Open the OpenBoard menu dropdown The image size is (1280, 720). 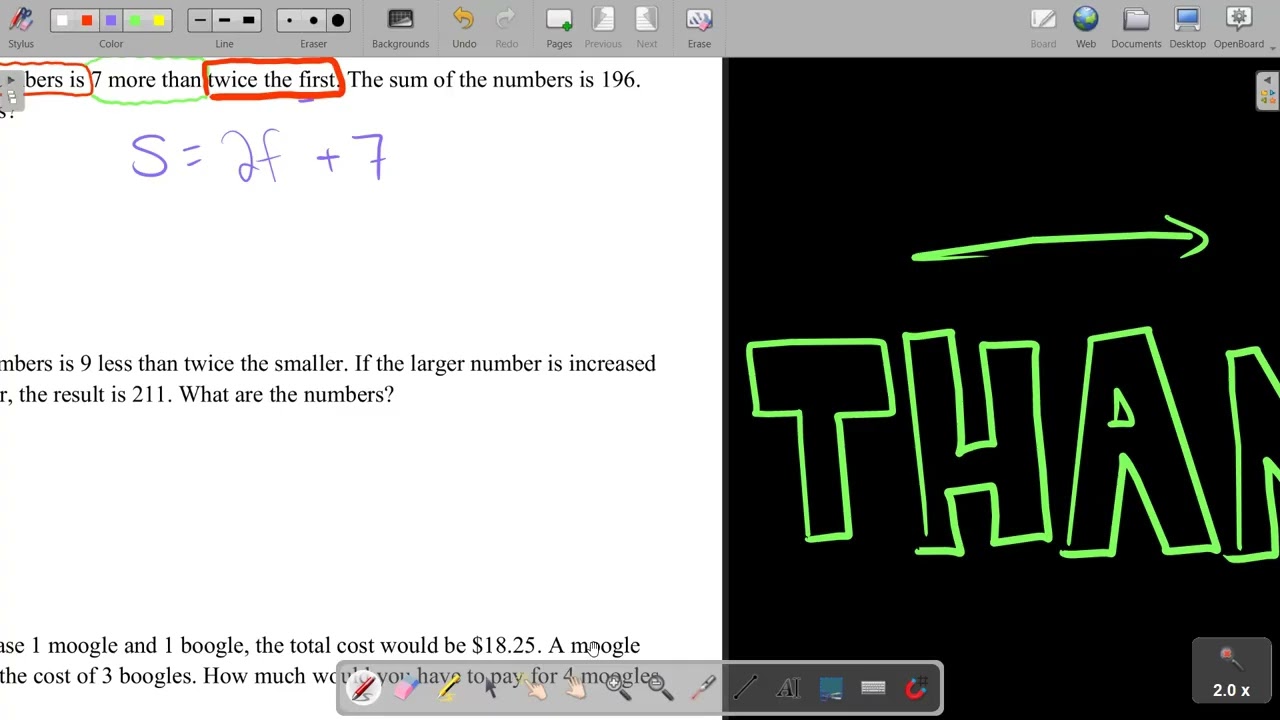(x=1239, y=27)
